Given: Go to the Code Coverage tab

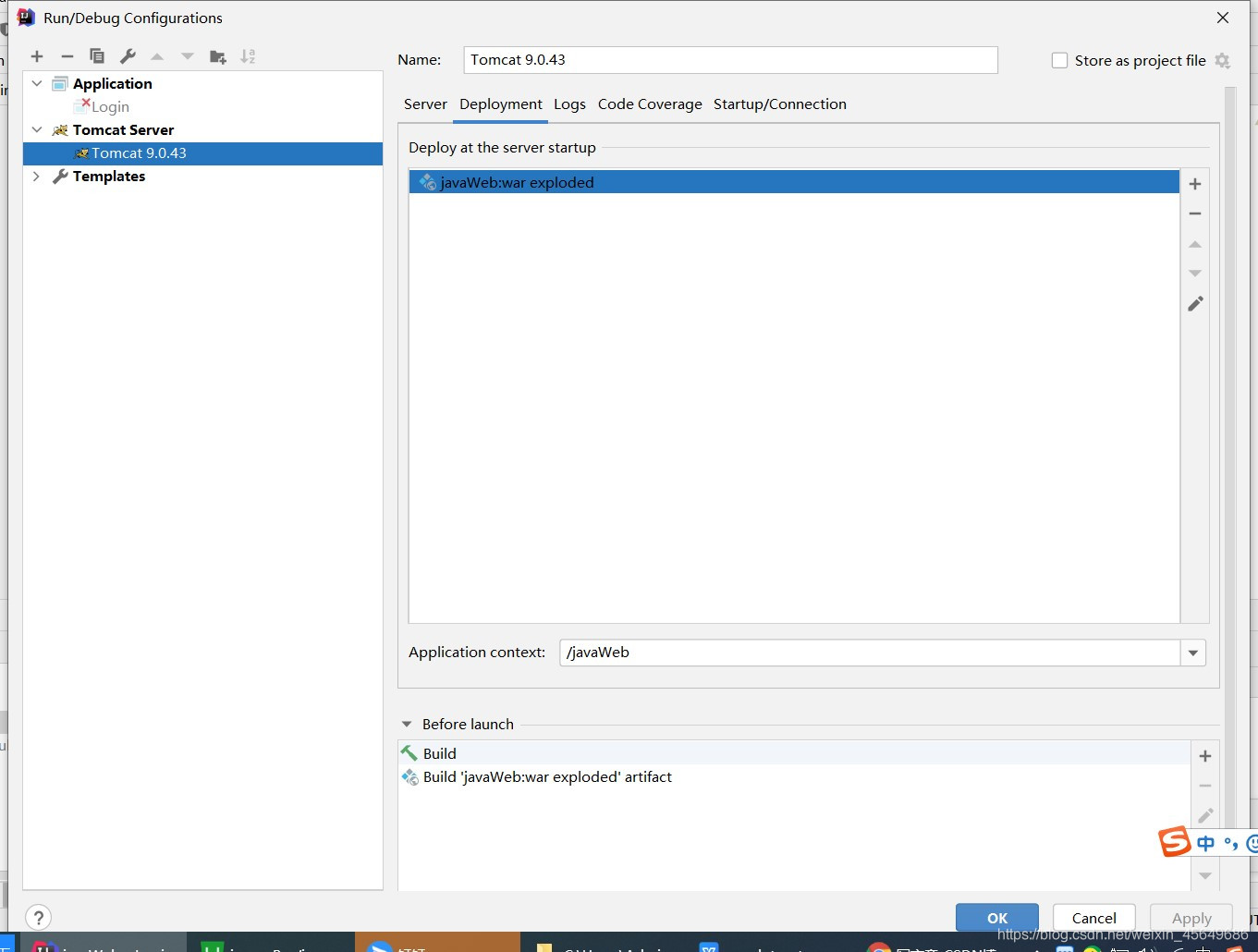Looking at the screenshot, I should pos(650,104).
